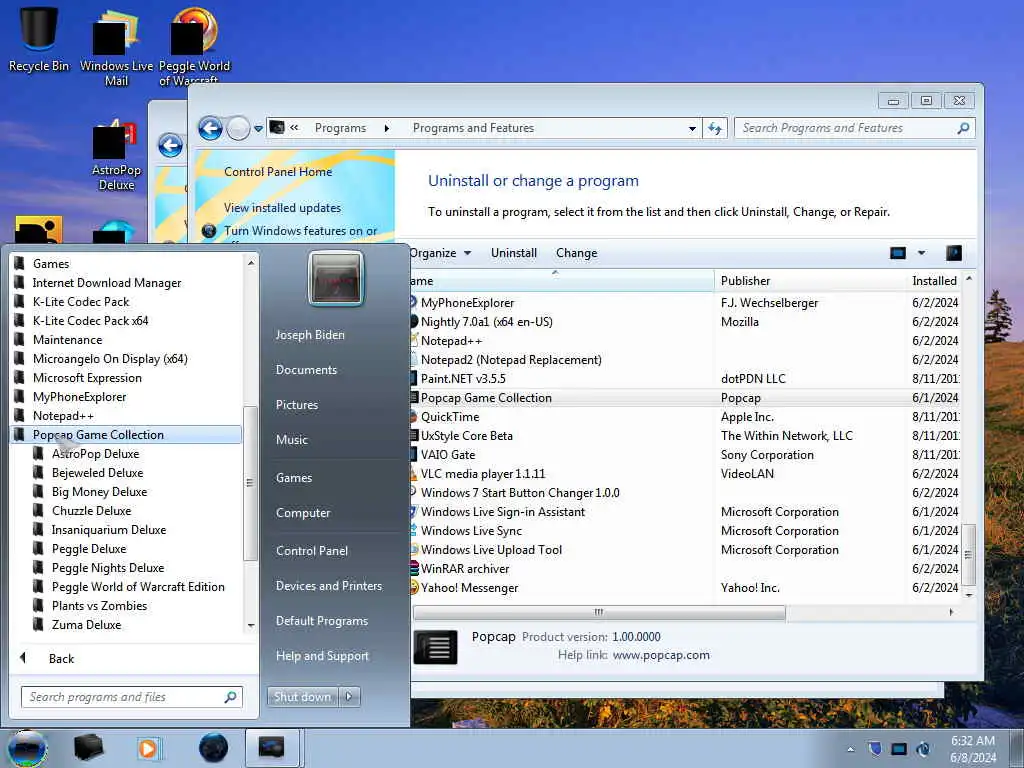1024x768 pixels.
Task: Click the Popcap icon in details pane
Action: (436, 647)
